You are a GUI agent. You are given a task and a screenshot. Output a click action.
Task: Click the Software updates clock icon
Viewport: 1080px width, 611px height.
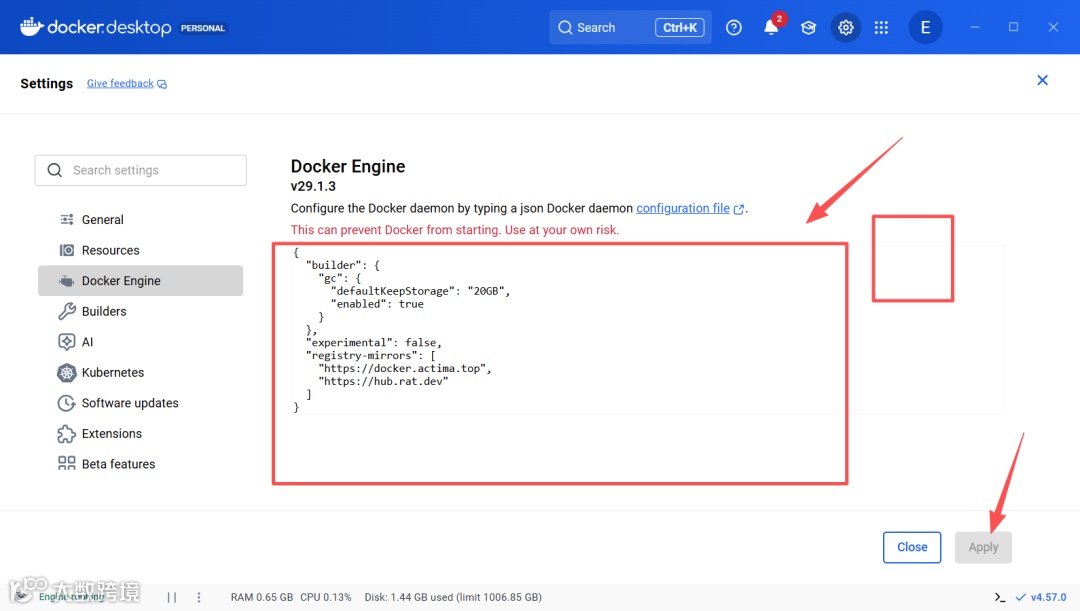(67, 403)
